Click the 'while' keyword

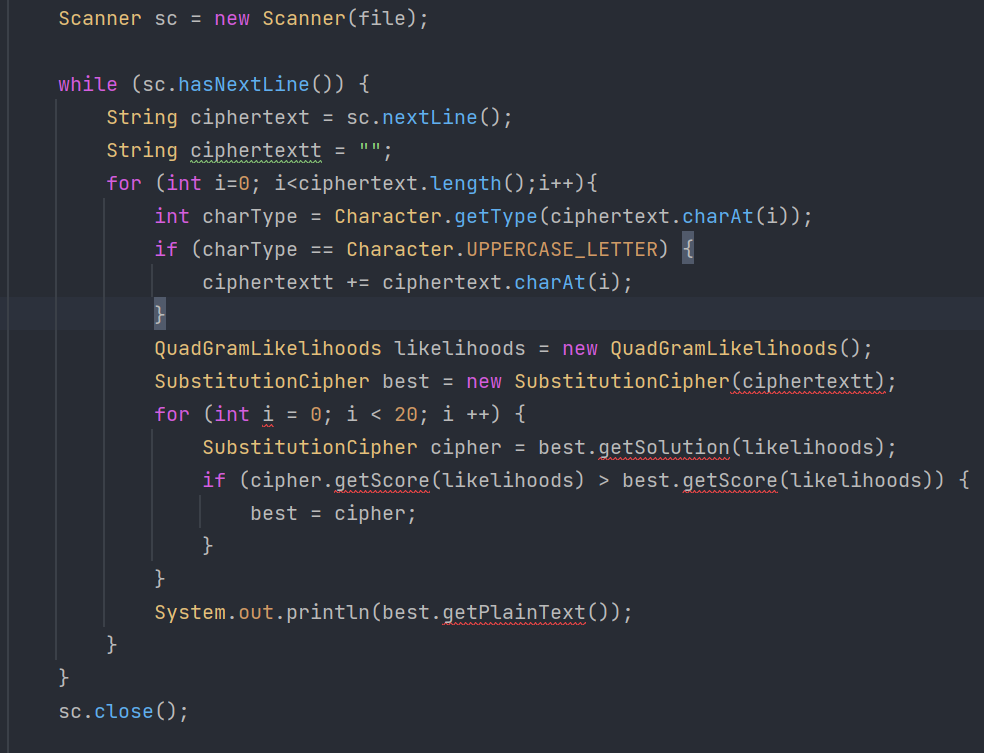tap(88, 85)
